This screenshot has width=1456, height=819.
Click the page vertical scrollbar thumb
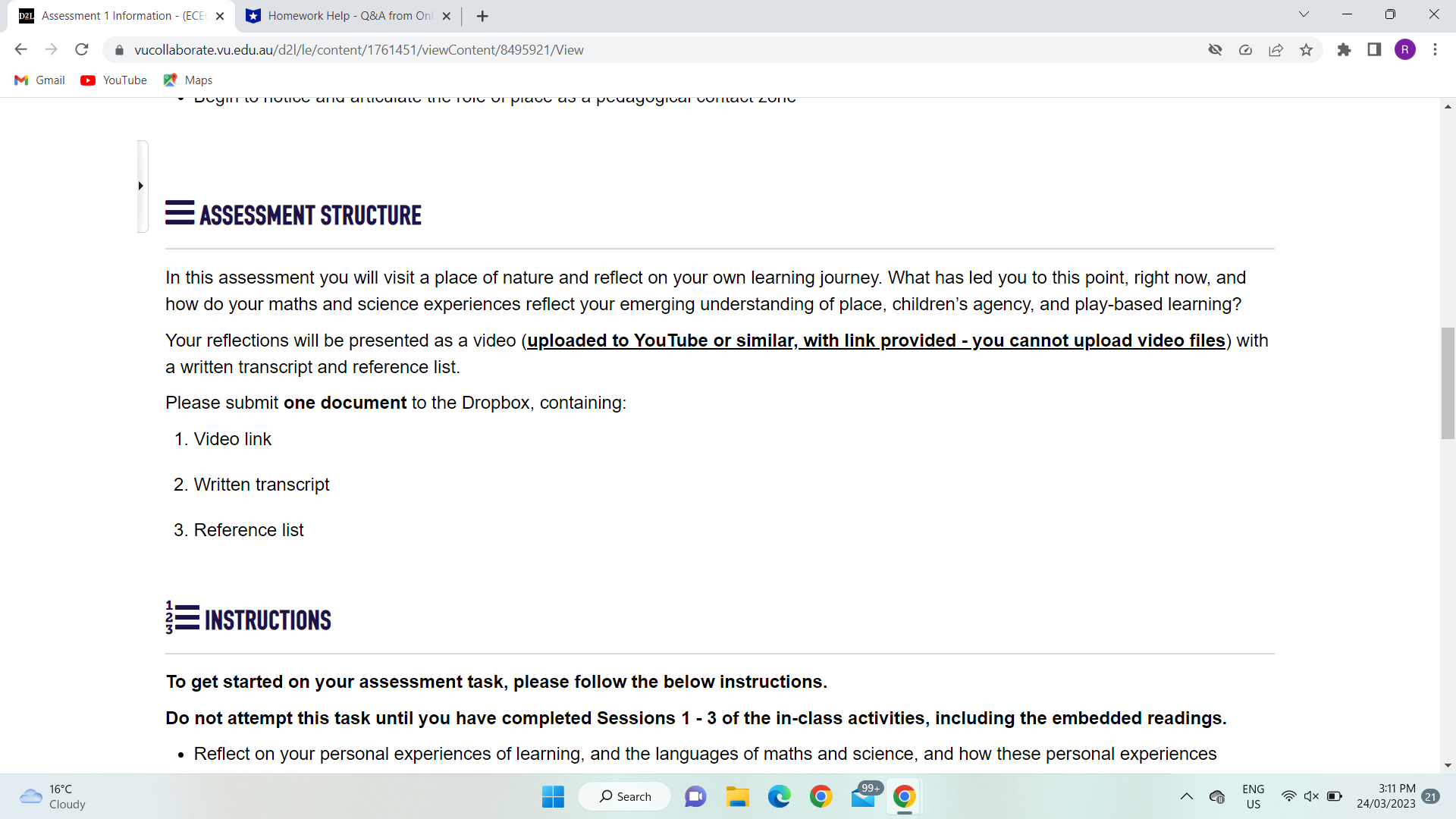(1448, 383)
